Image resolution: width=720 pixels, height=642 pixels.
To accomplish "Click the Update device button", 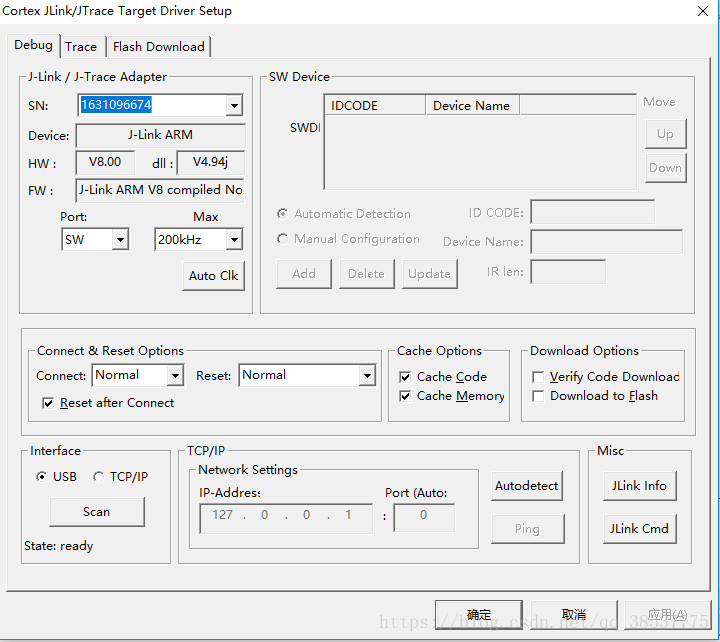I will coord(430,274).
